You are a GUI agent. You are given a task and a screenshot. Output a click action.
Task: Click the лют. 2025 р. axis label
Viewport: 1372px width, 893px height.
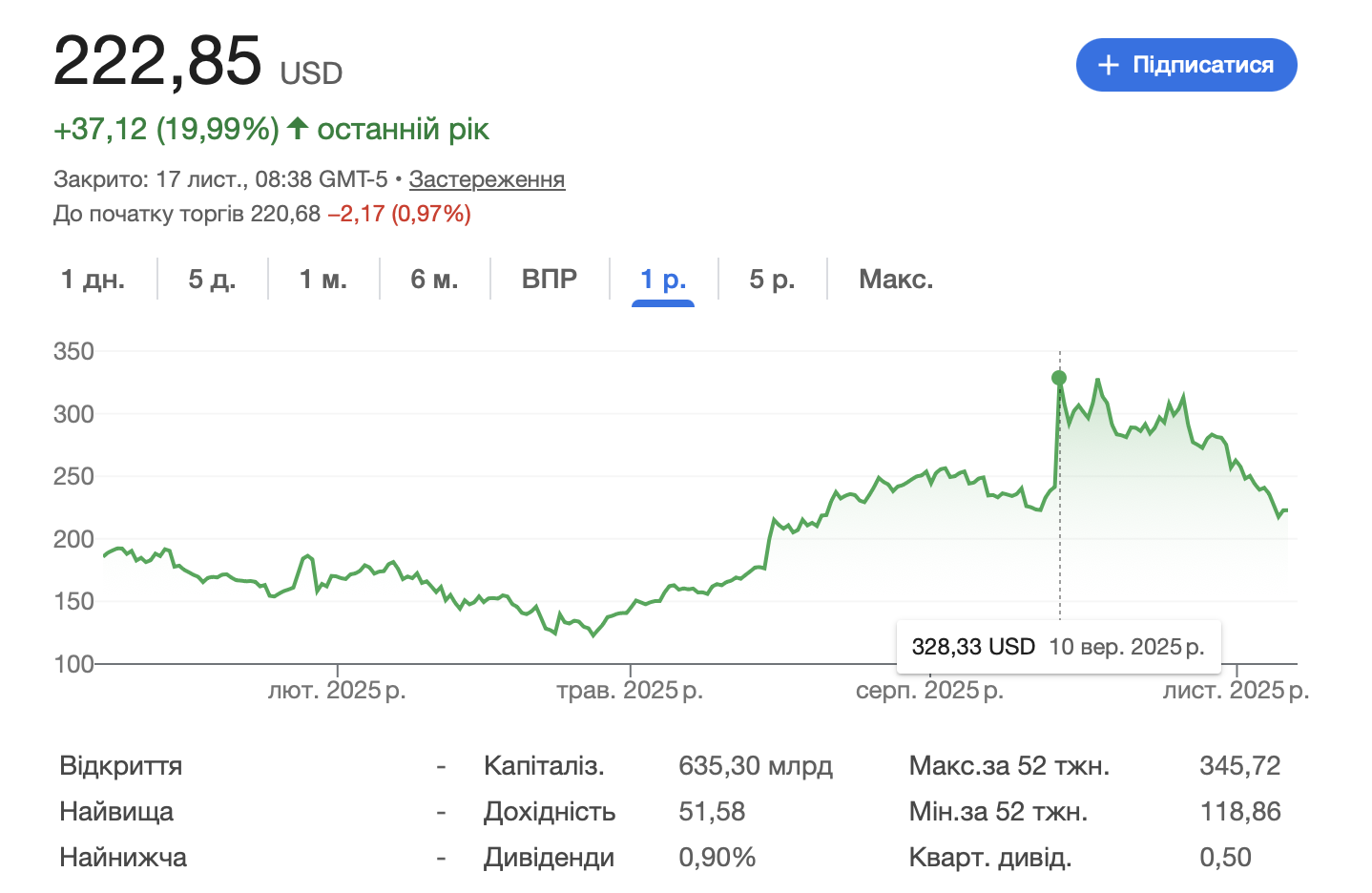tap(337, 691)
